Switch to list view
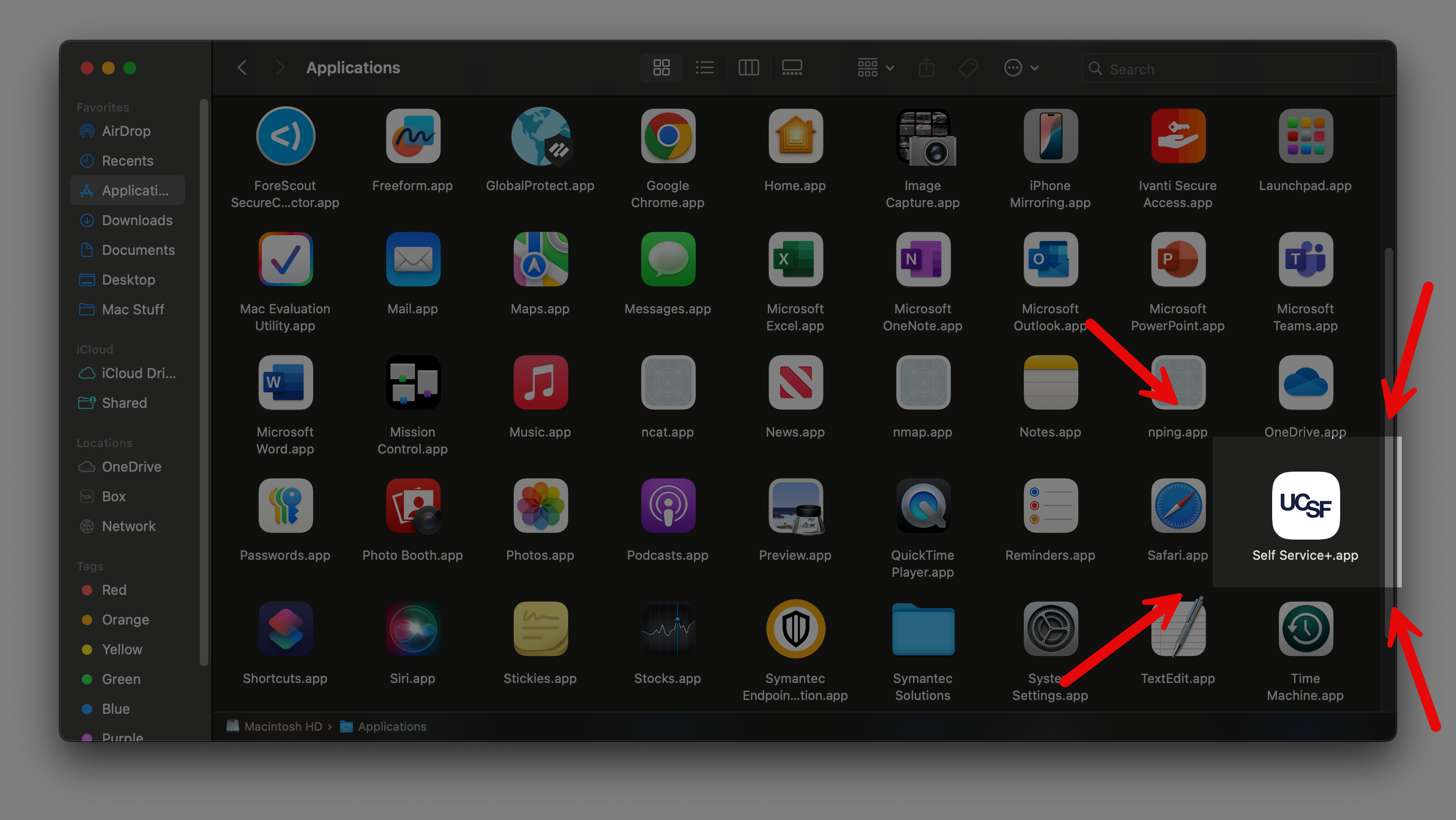 pyautogui.click(x=704, y=67)
